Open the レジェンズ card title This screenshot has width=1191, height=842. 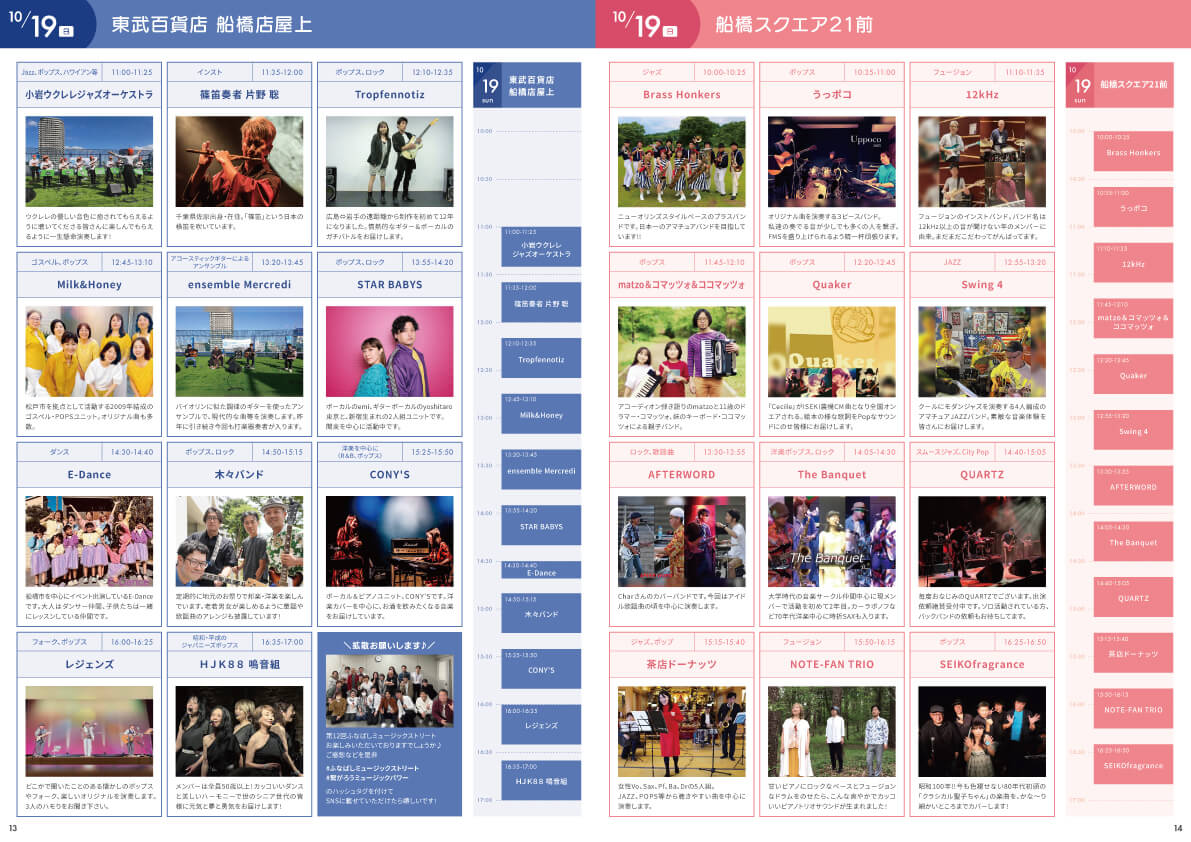coord(89,664)
